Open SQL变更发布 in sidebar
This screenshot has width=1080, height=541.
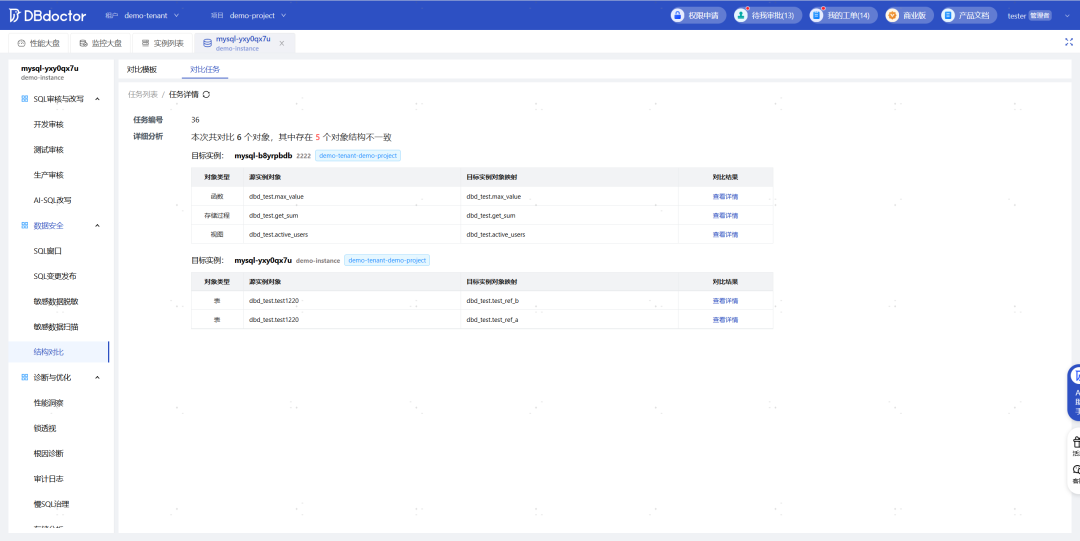coord(55,276)
